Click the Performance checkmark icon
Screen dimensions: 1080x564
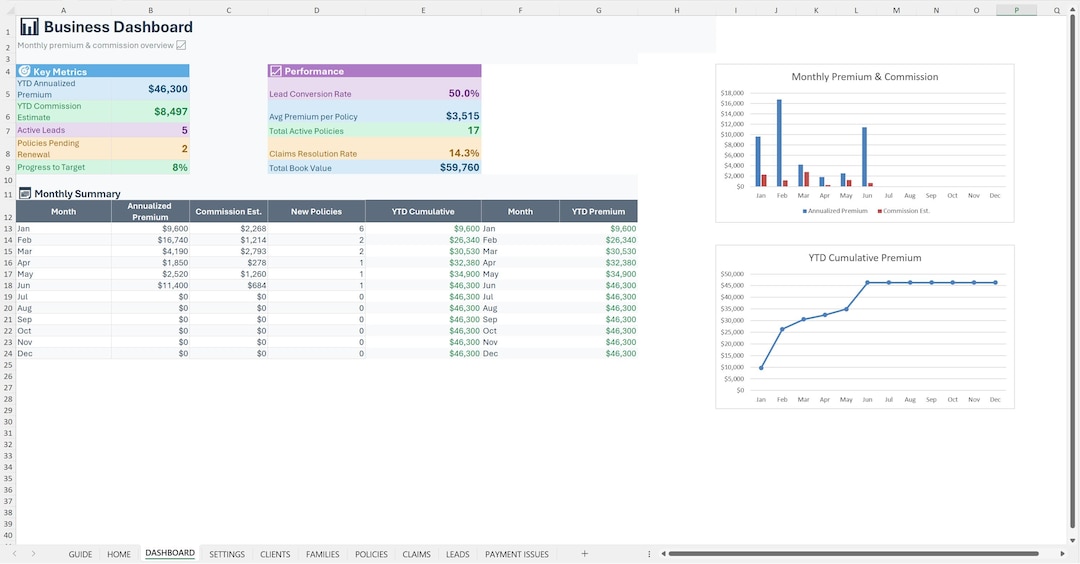tap(276, 71)
